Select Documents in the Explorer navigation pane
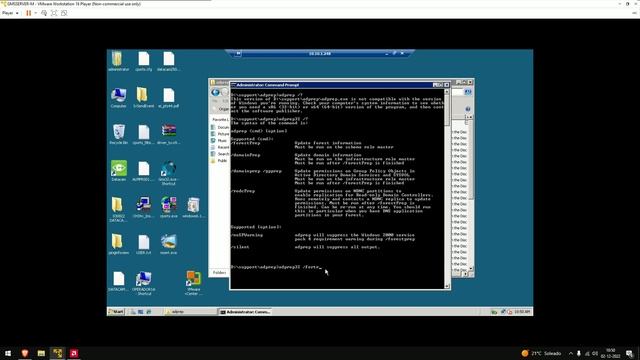 (220, 127)
